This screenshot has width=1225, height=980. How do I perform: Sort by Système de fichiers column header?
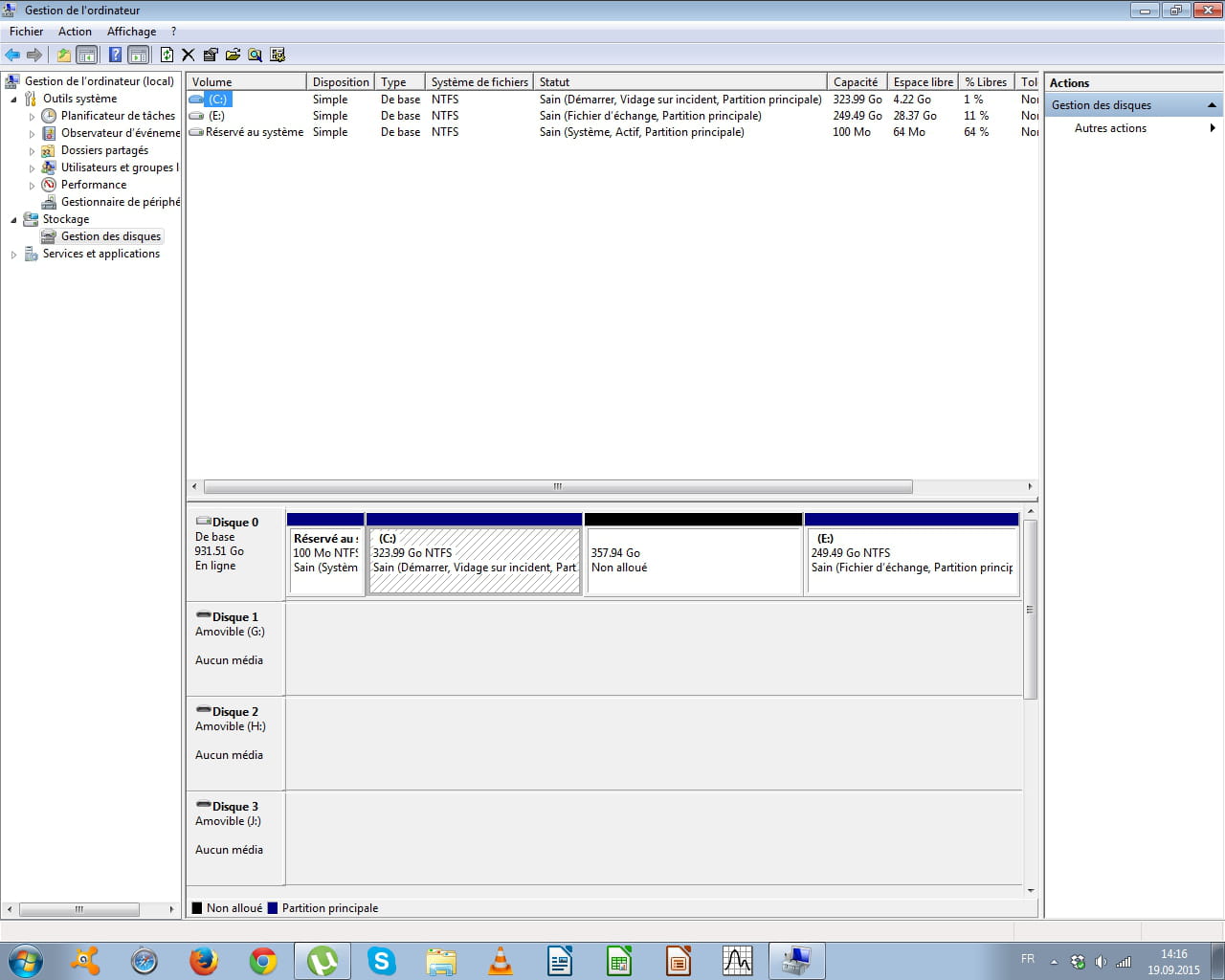(x=479, y=82)
